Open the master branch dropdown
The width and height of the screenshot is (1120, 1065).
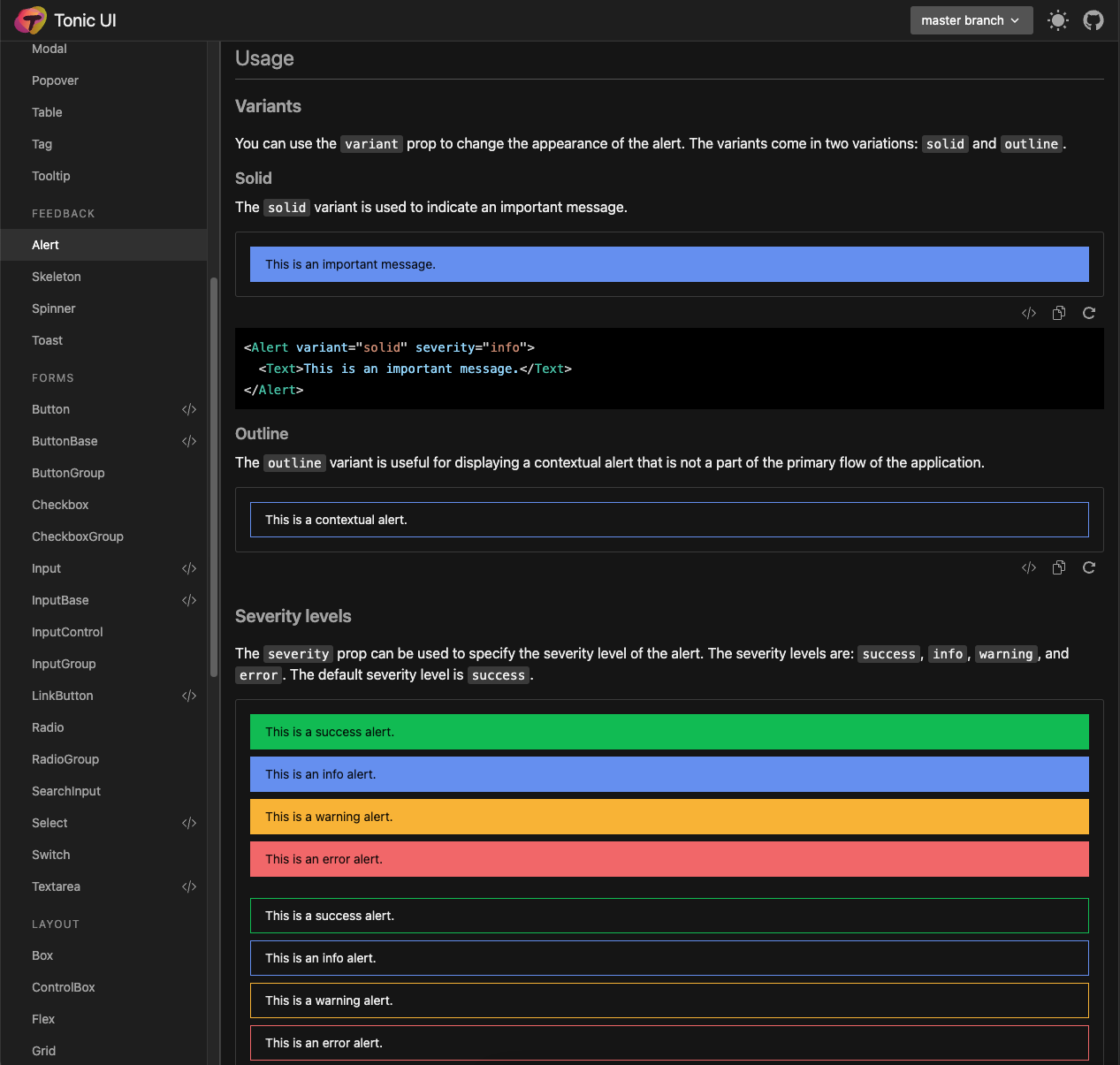[971, 19]
